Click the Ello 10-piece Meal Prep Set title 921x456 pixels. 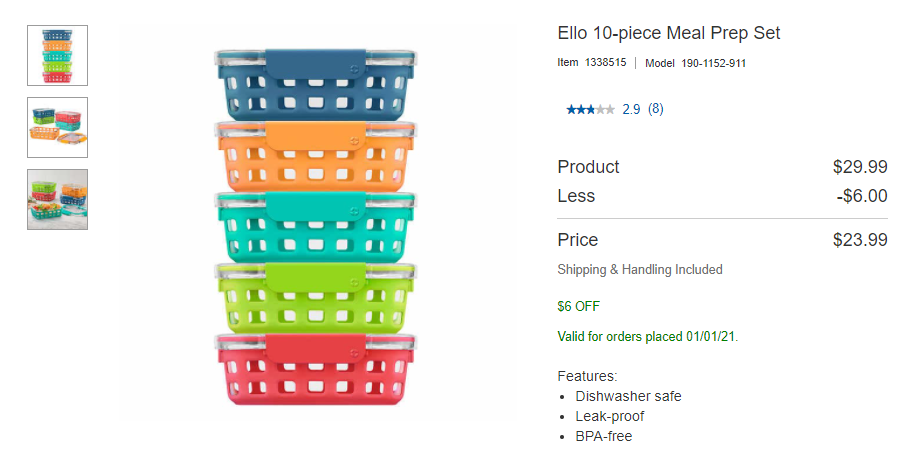(668, 33)
